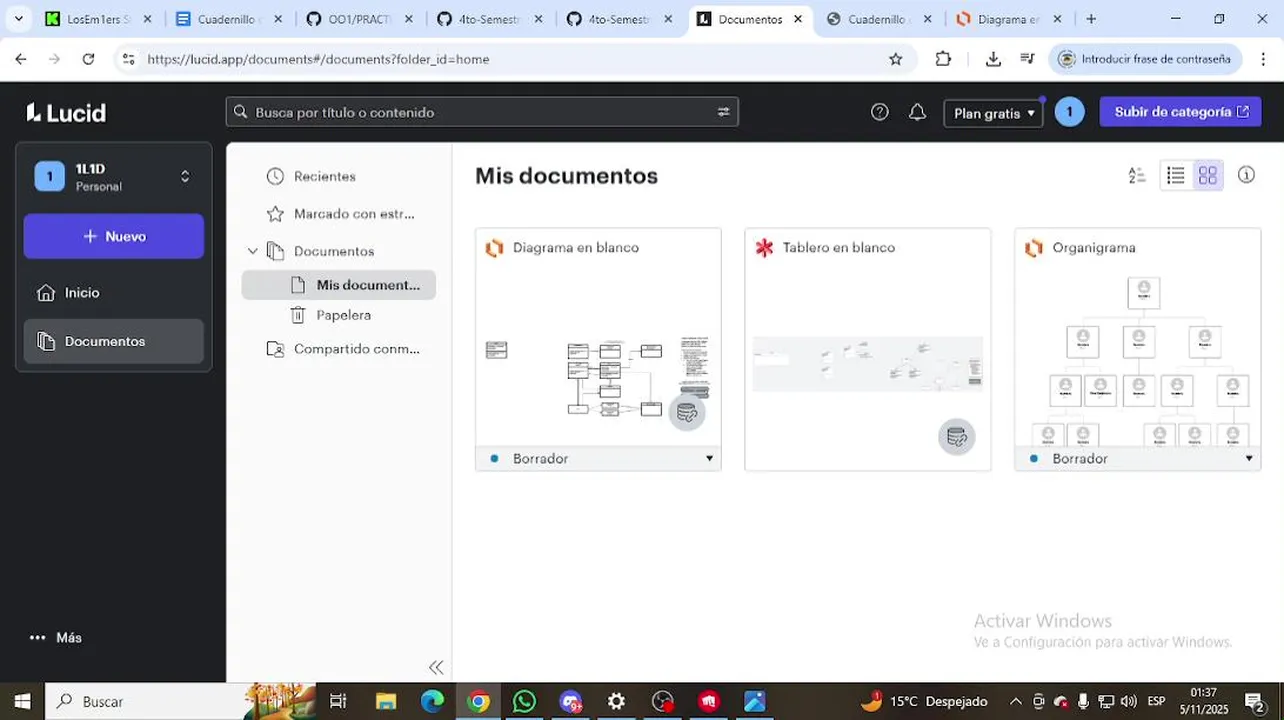Open the Plan gratis dropdown
Screen dimensions: 1284x720
(x=993, y=113)
